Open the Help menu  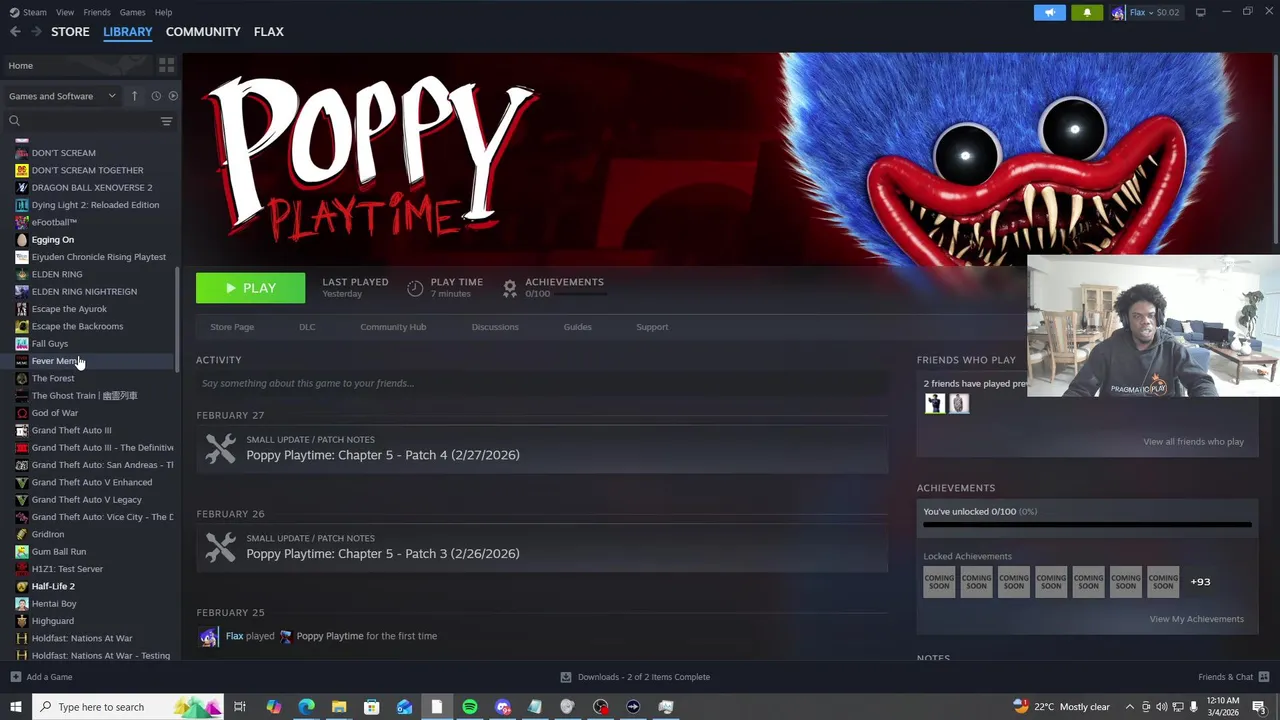[x=163, y=12]
